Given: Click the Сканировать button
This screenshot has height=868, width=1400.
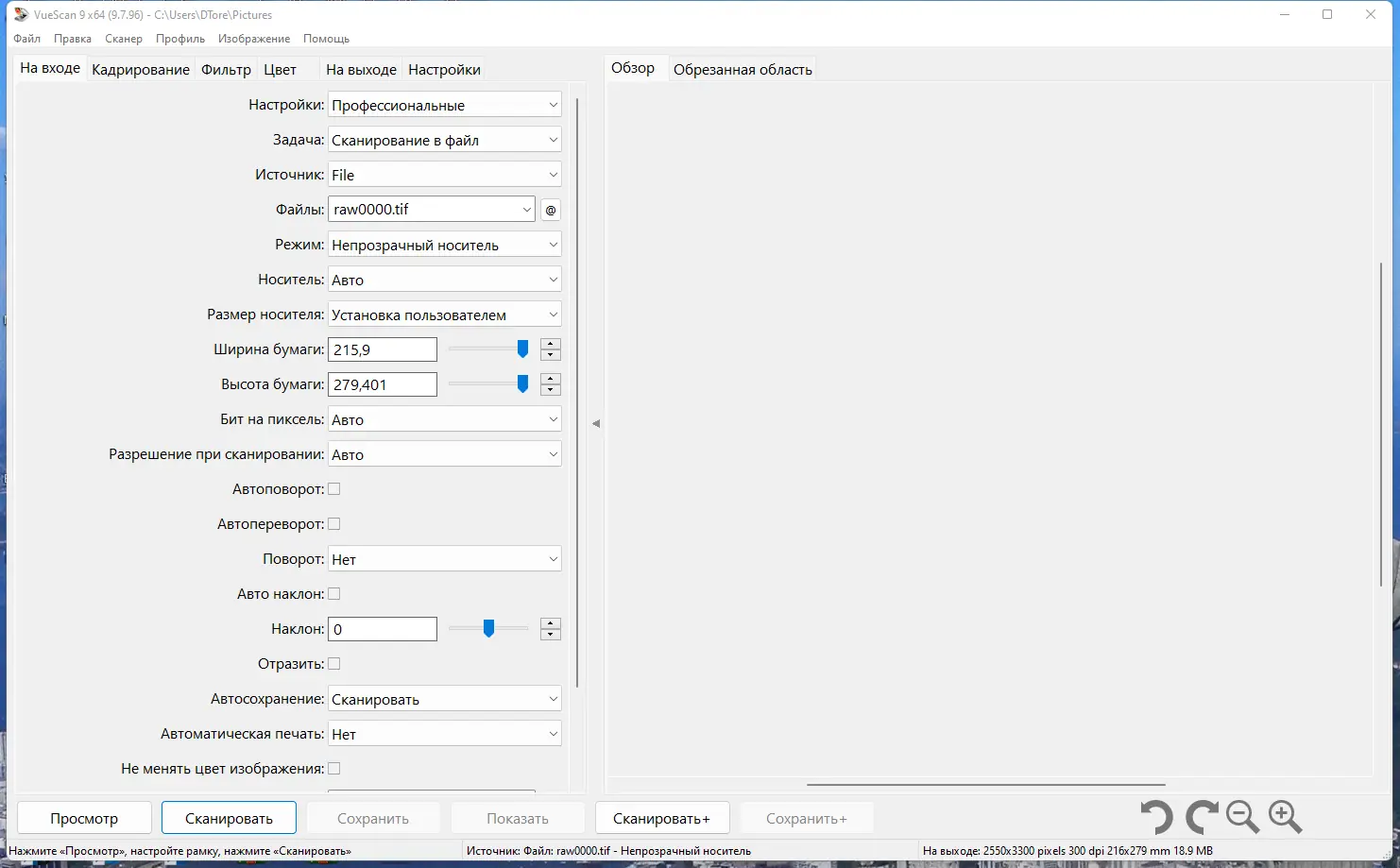Looking at the screenshot, I should click(x=229, y=818).
